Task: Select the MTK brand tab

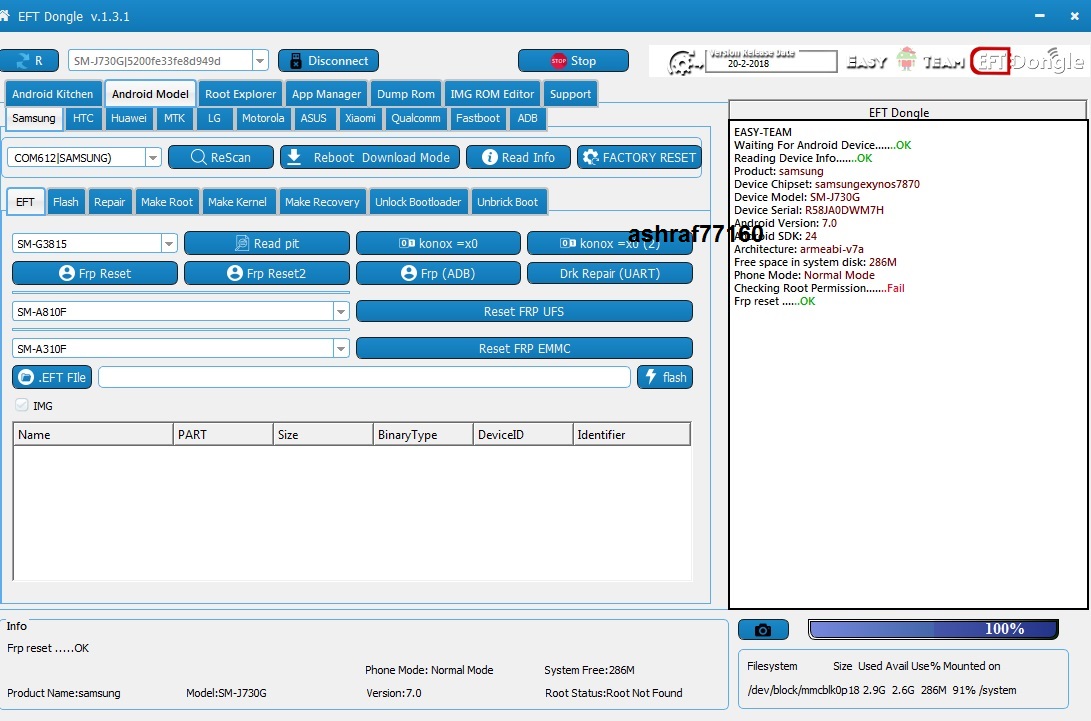Action: (175, 118)
